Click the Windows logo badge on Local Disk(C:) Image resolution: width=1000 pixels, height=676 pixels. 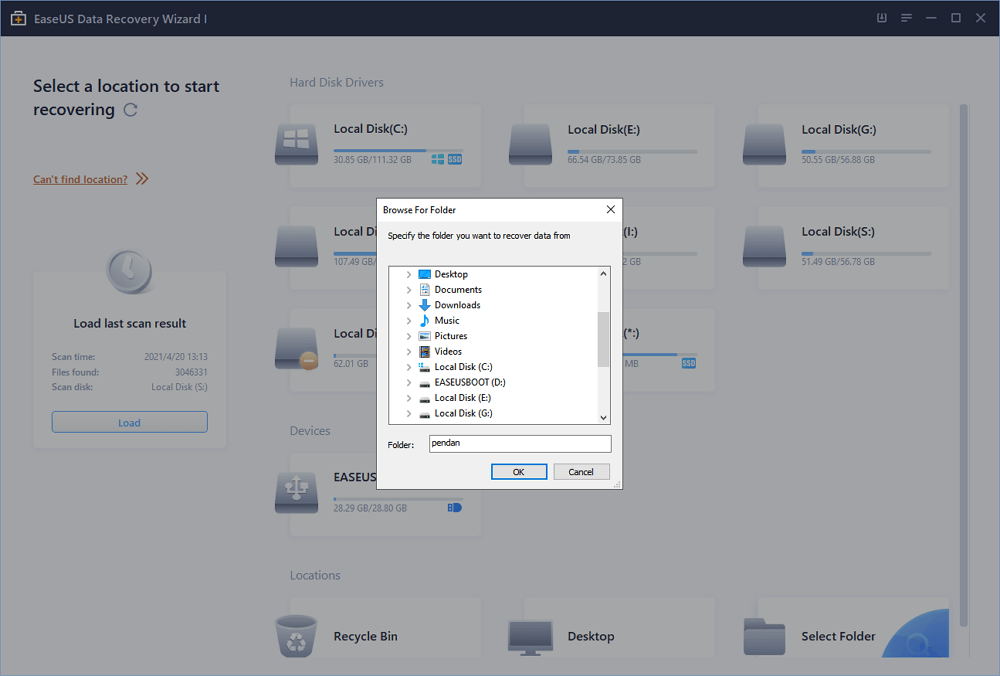(438, 159)
